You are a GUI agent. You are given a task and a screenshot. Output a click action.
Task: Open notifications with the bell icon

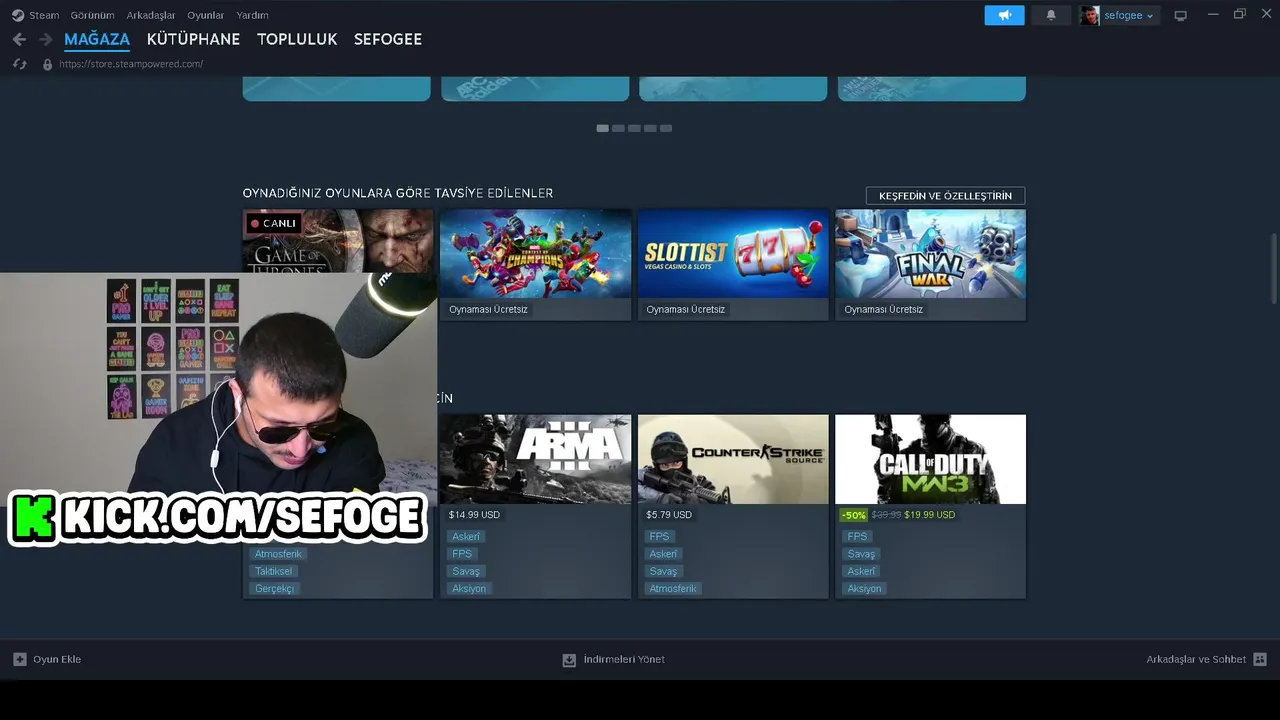point(1051,15)
